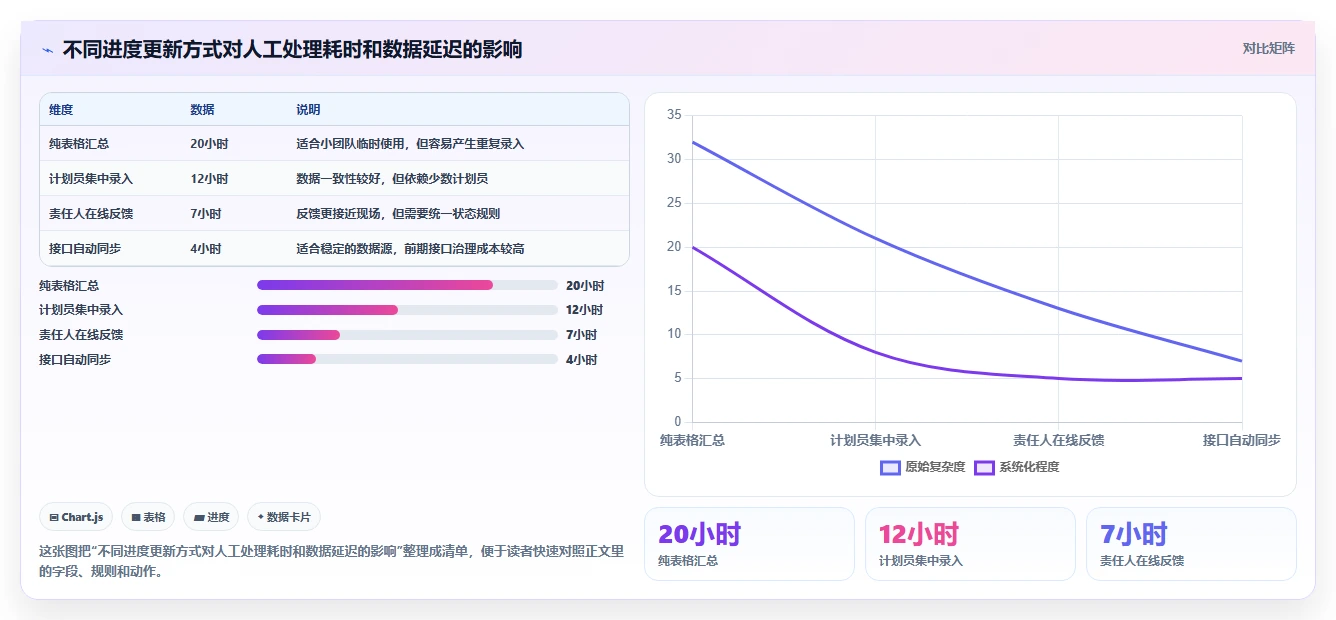Image resolution: width=1336 pixels, height=620 pixels.
Task: Open the 20小时 纯表格汇总 data card
Action: tap(749, 544)
